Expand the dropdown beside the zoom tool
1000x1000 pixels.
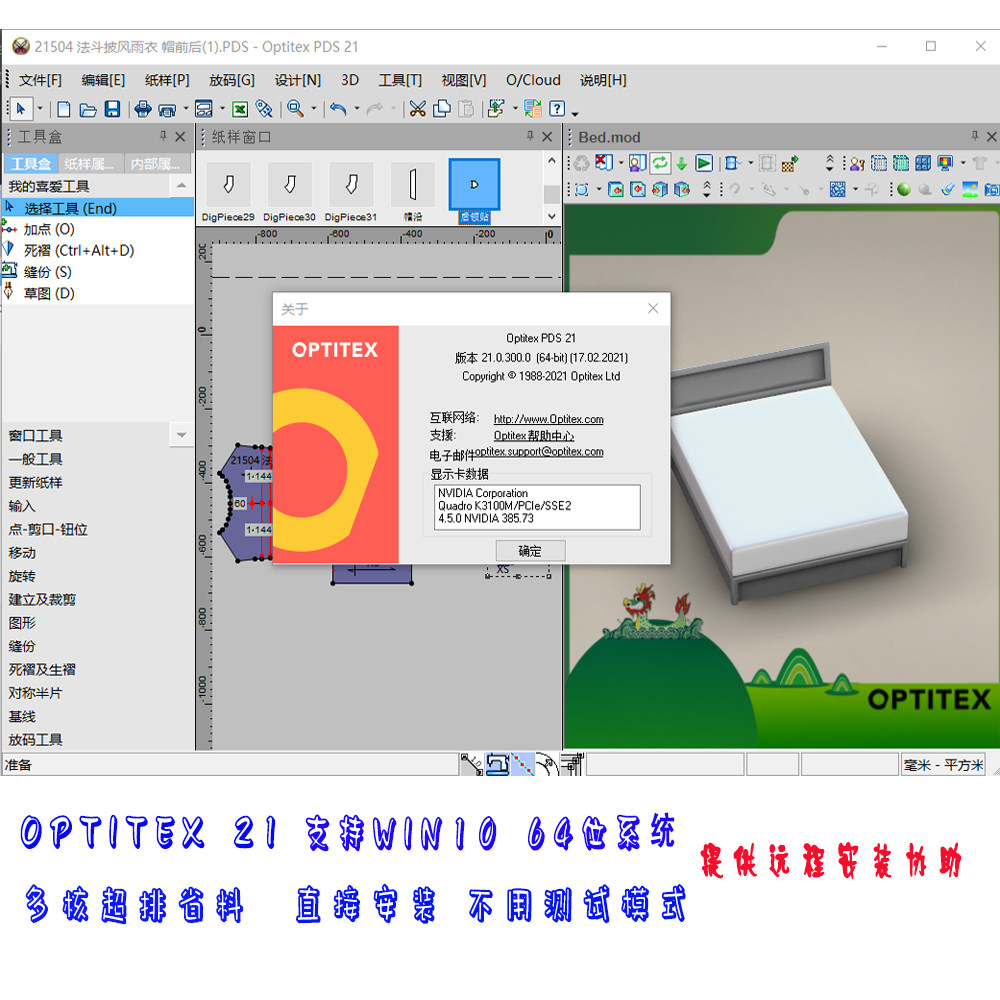[313, 109]
